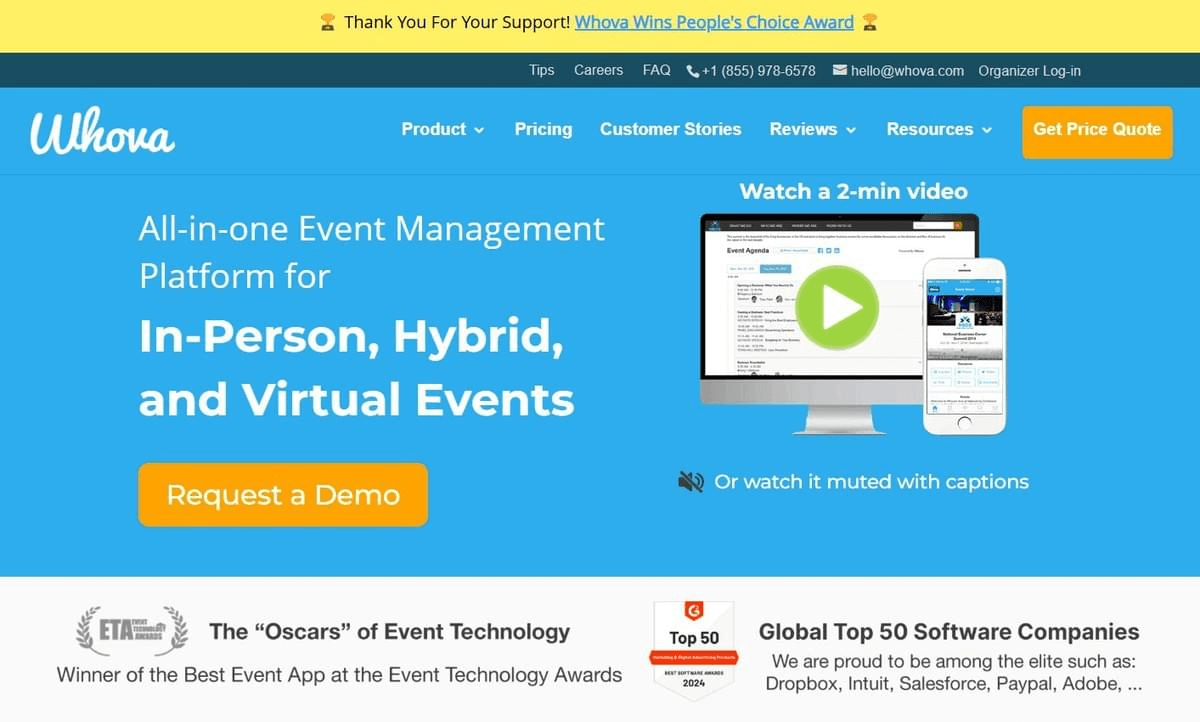Open the Pricing page
The height and width of the screenshot is (722, 1200).
coord(543,129)
